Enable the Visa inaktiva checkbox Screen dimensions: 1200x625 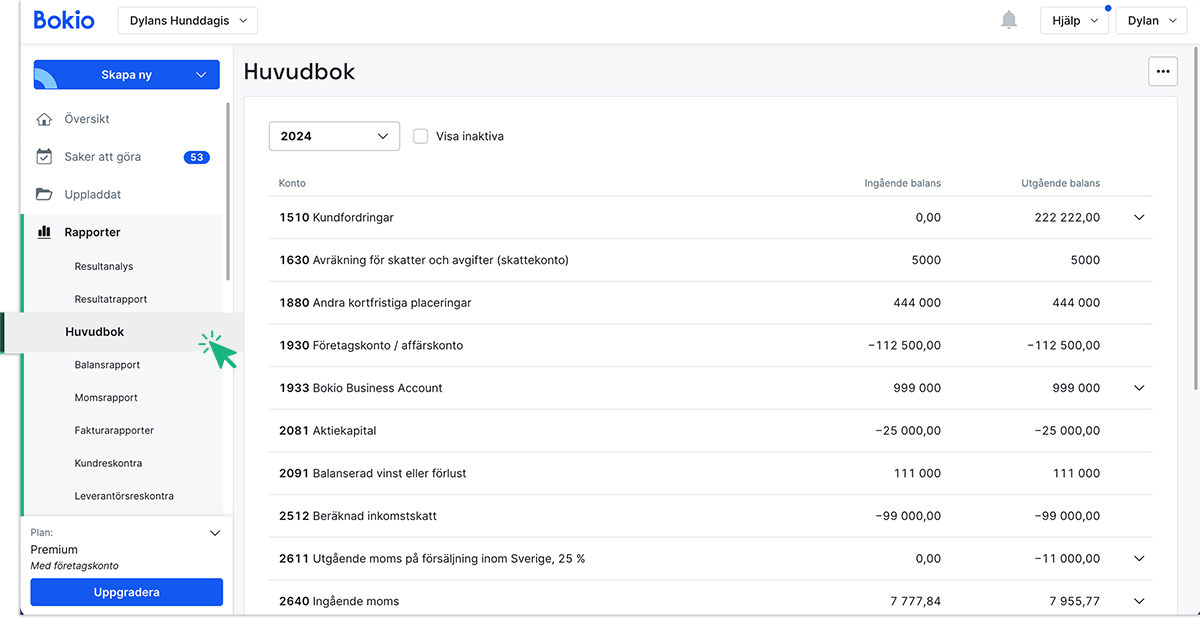(x=421, y=136)
